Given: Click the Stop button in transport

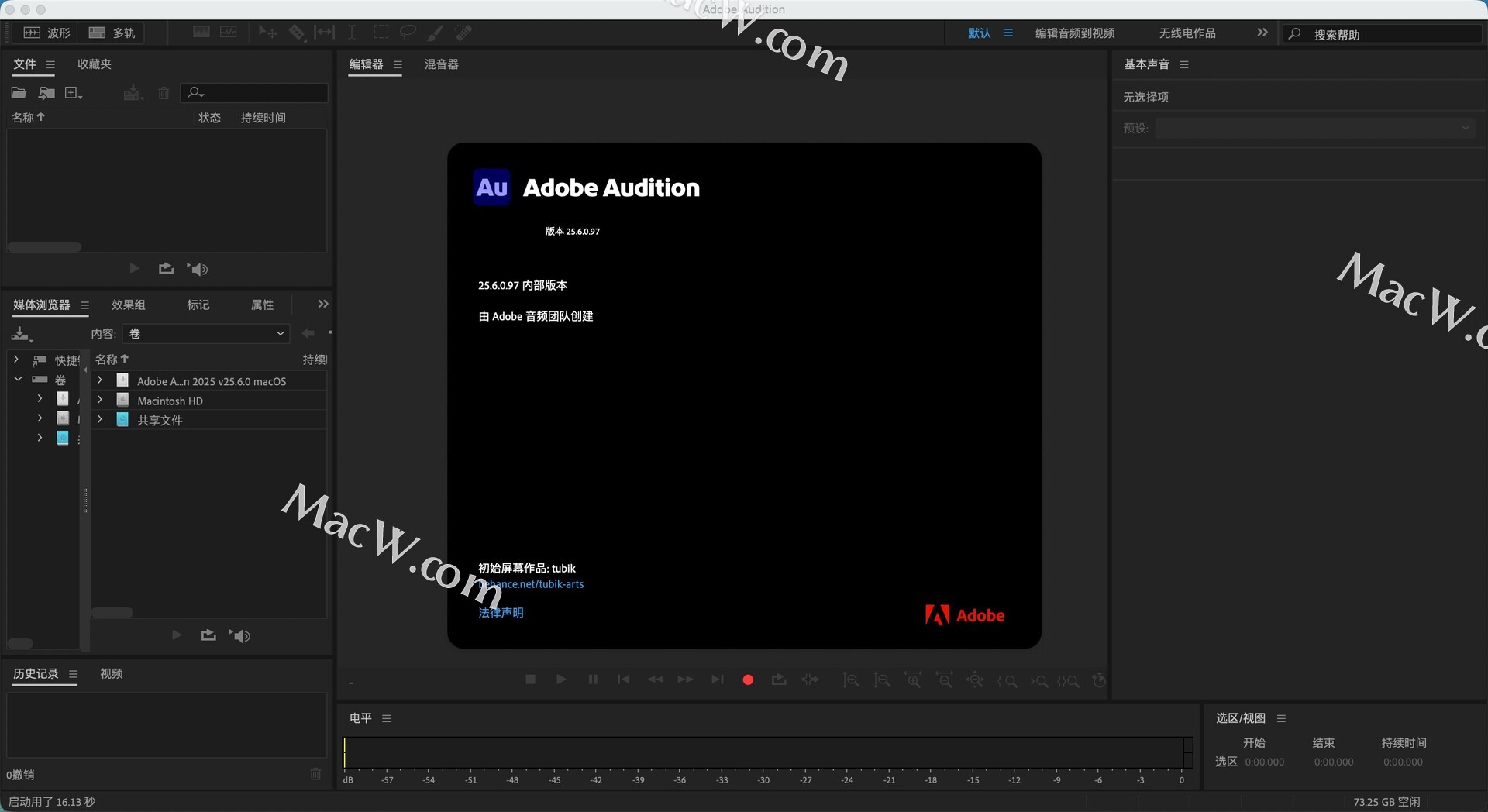Looking at the screenshot, I should pyautogui.click(x=531, y=680).
